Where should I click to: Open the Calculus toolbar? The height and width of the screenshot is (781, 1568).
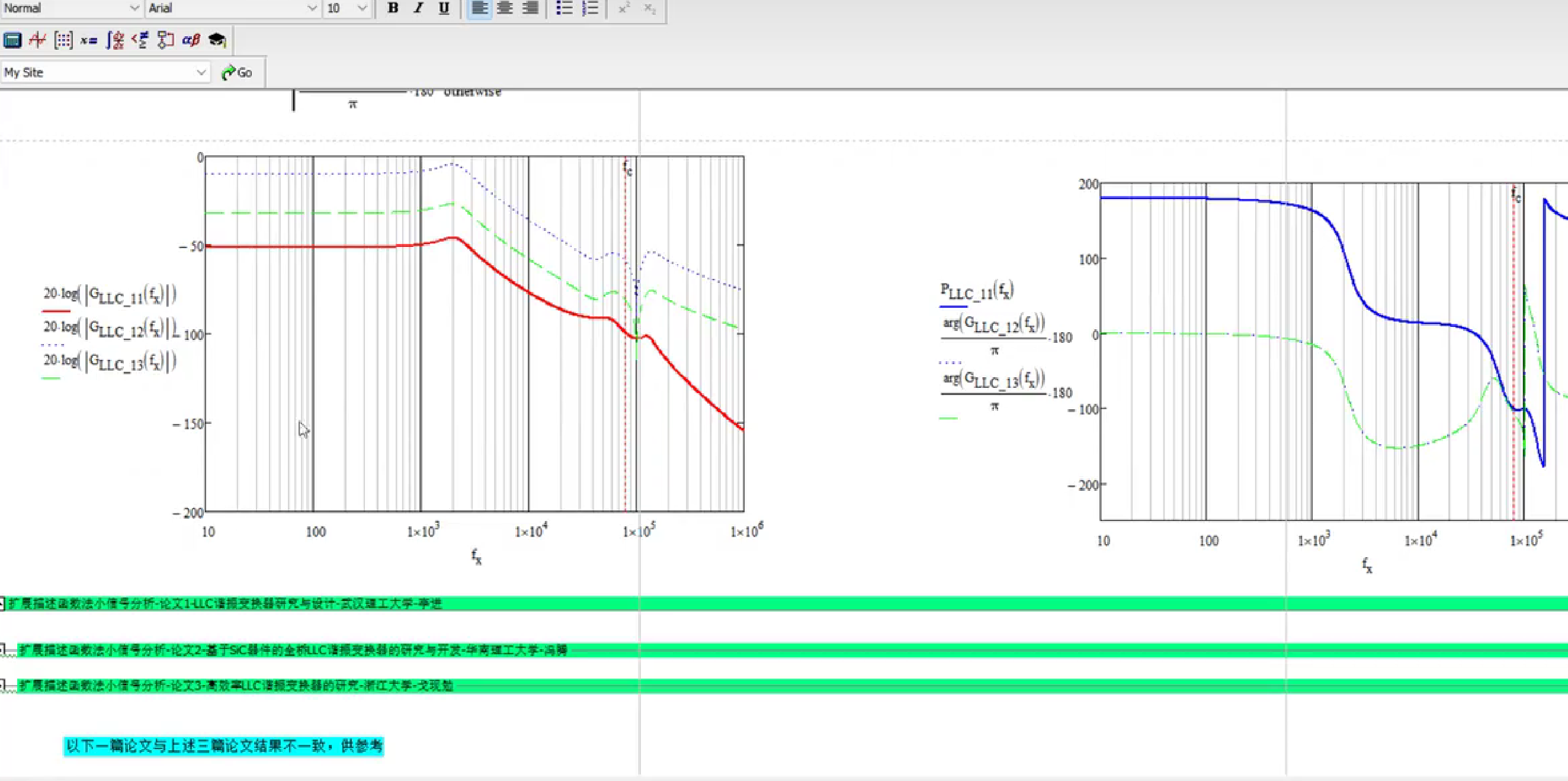click(115, 40)
